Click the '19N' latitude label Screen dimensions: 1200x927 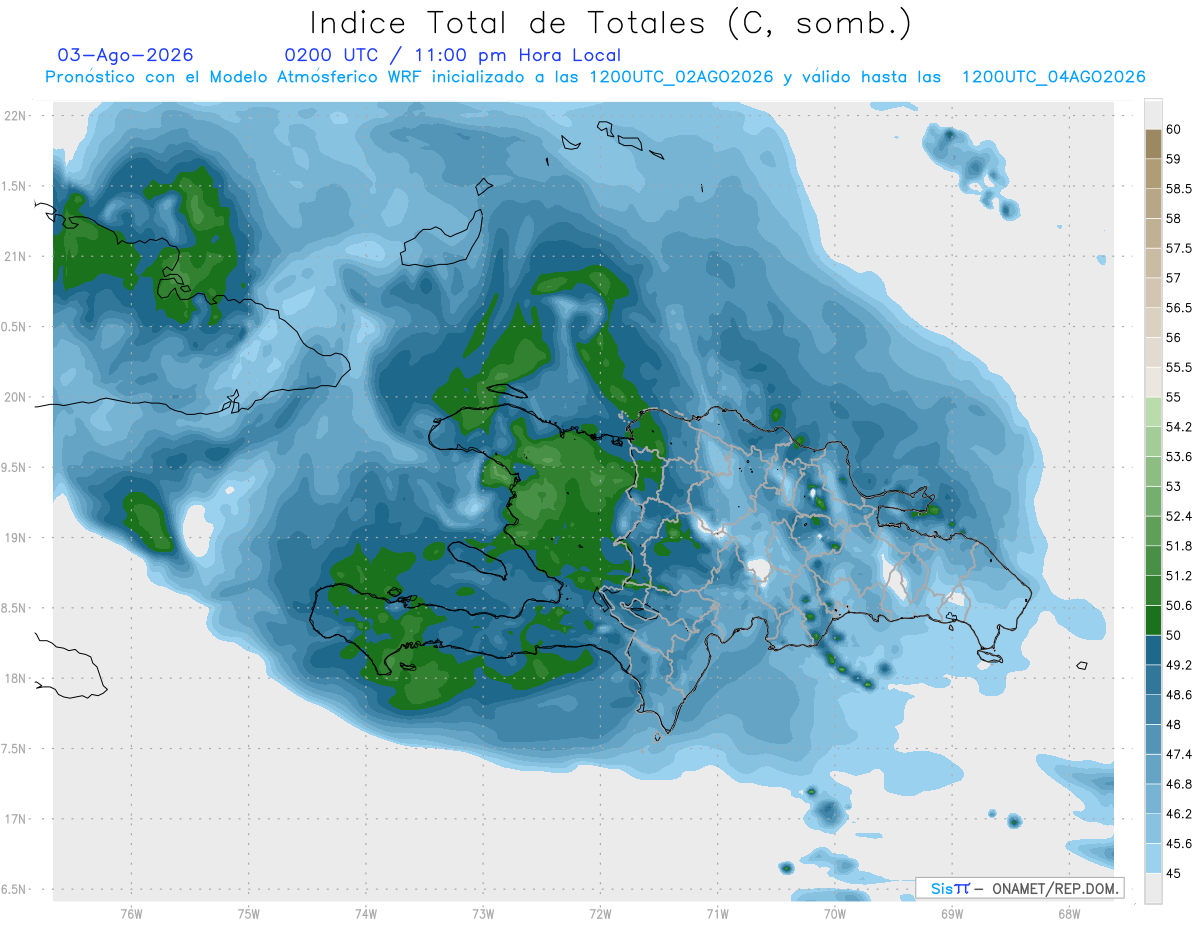tap(14, 538)
